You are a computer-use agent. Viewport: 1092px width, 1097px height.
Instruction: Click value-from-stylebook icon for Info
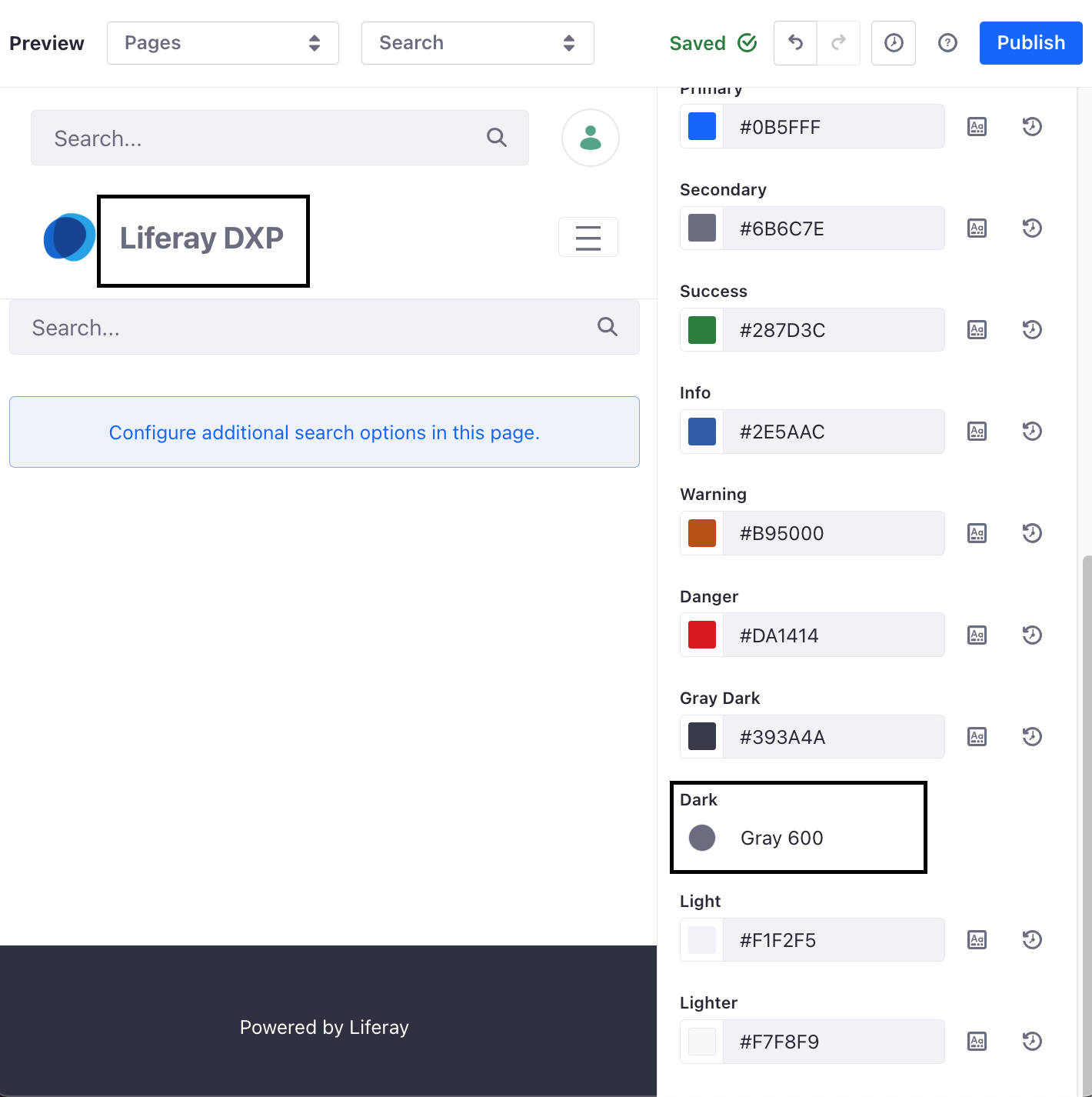(977, 432)
